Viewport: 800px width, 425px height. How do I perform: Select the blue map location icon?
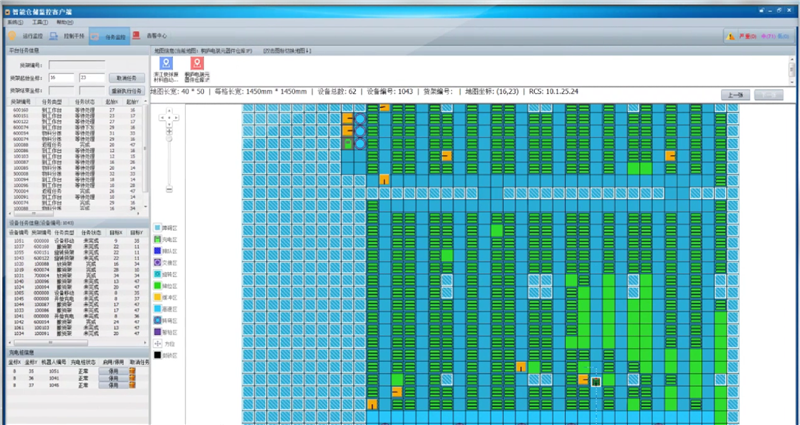pos(167,63)
